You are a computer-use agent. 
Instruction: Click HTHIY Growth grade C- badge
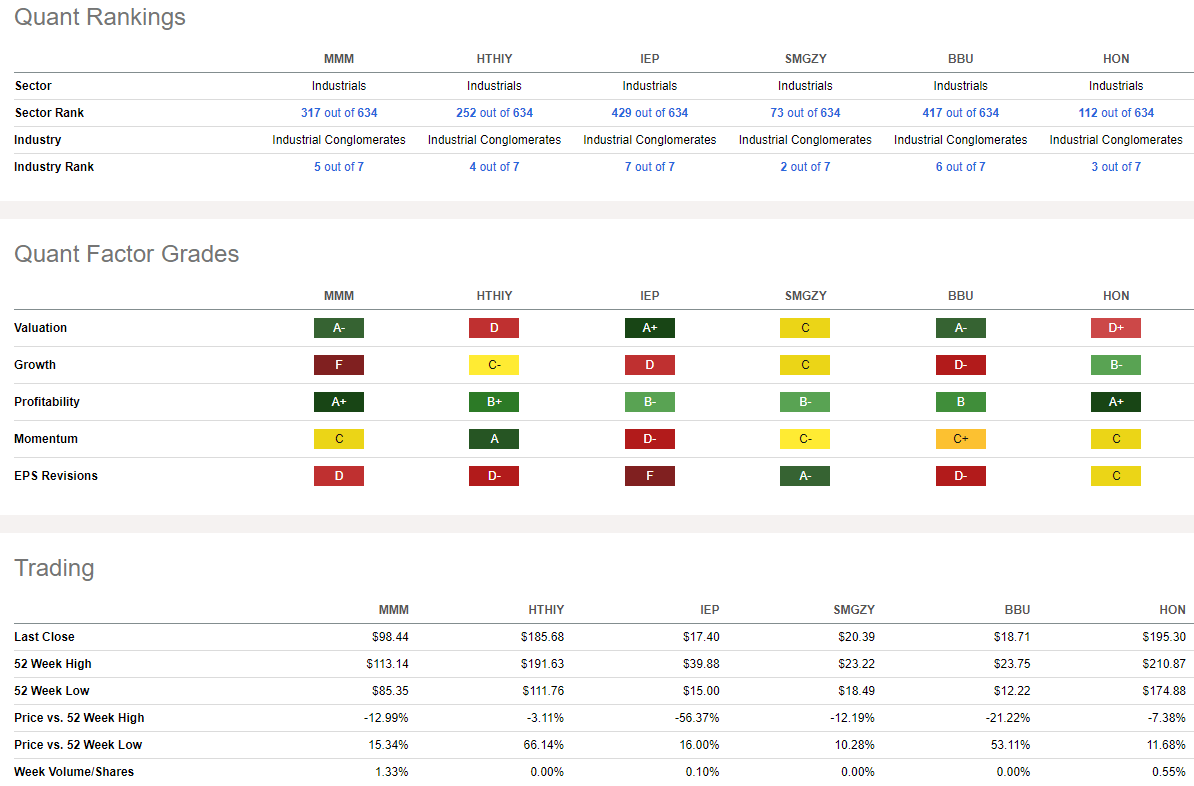point(494,365)
